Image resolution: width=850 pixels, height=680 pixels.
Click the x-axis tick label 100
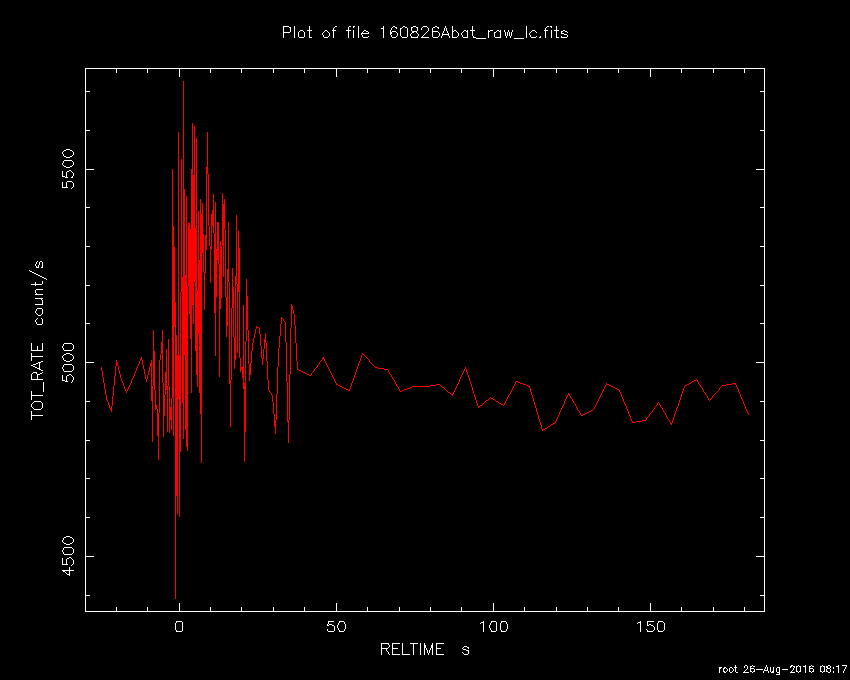(x=493, y=627)
